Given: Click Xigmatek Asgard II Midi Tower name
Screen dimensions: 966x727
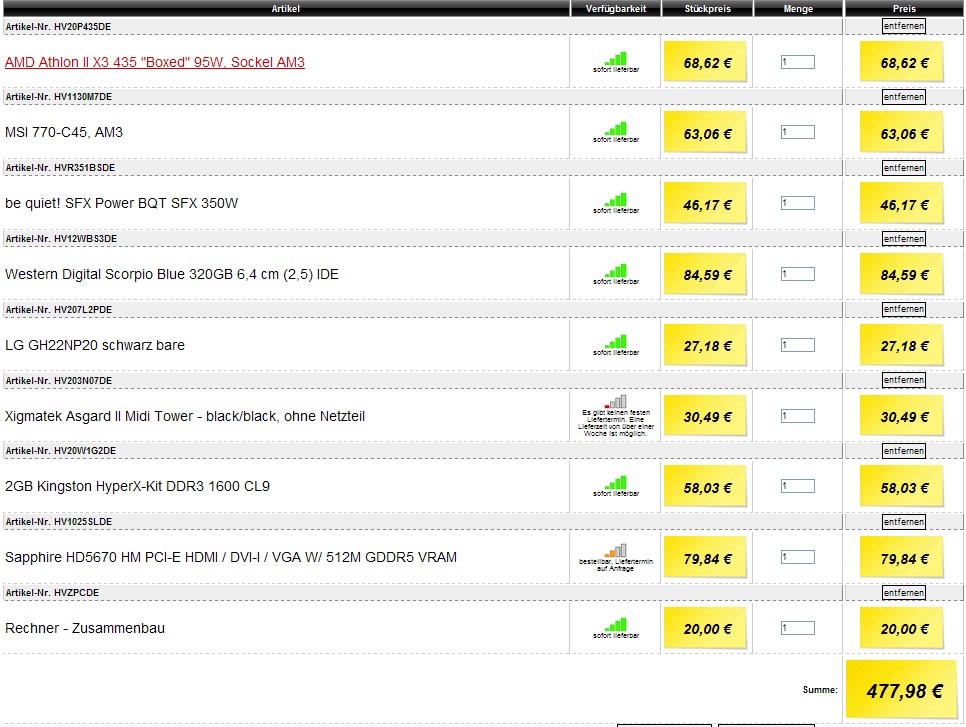Looking at the screenshot, I should click(x=185, y=416).
